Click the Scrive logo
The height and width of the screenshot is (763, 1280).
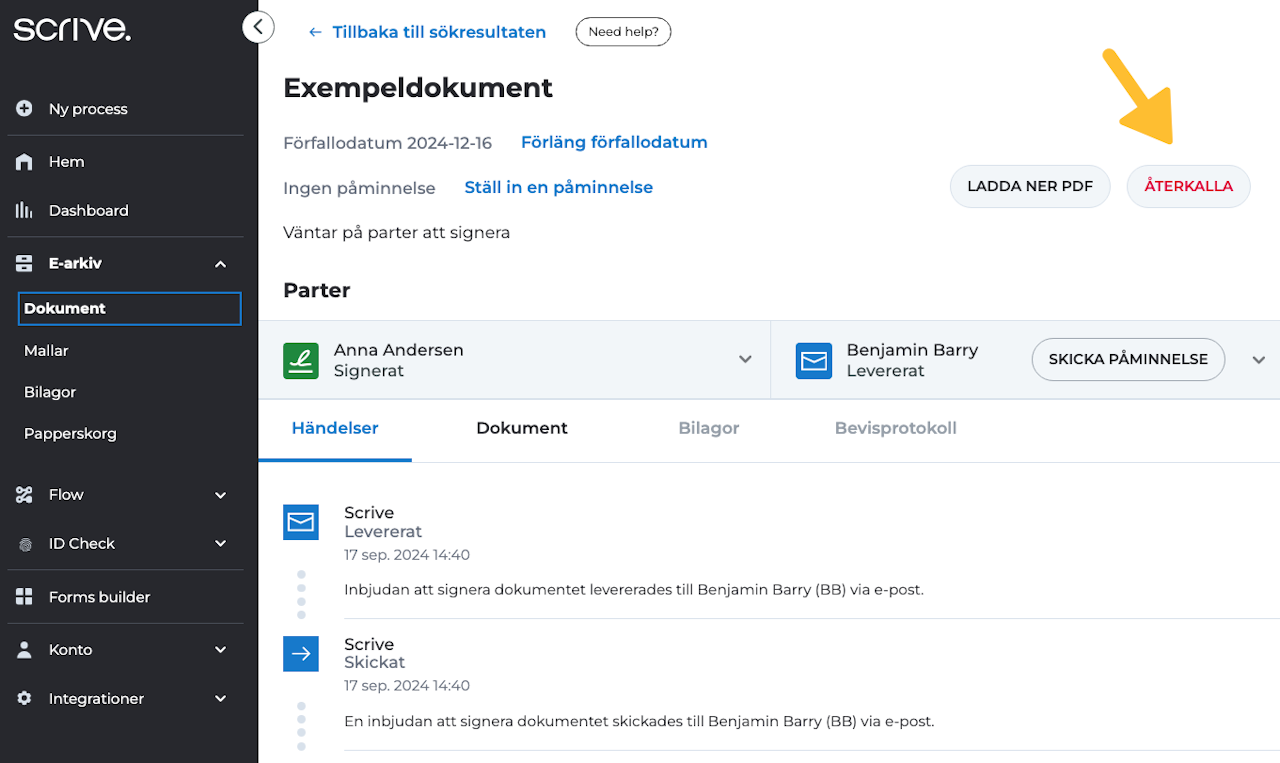click(x=72, y=29)
